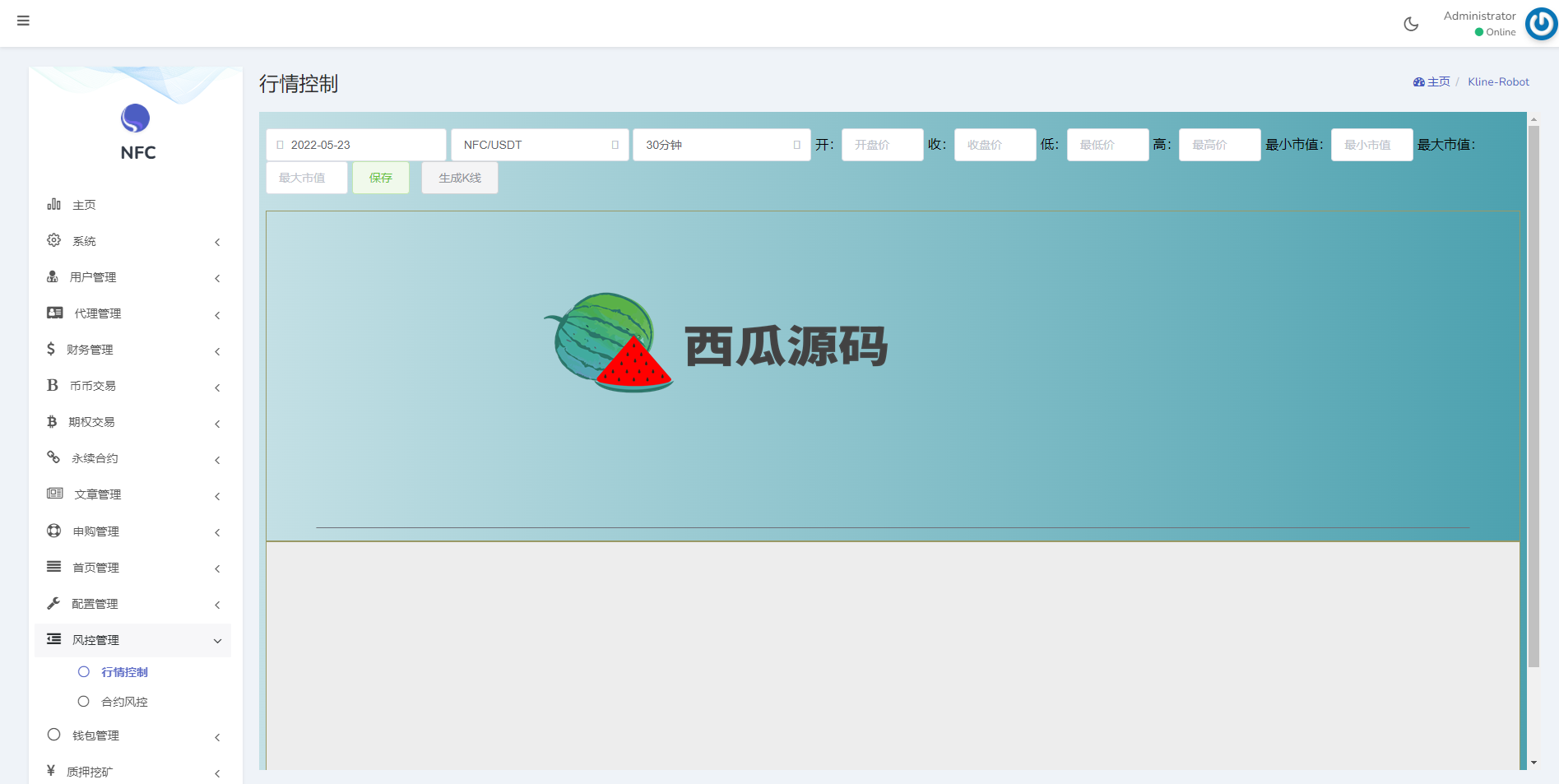This screenshot has width=1559, height=784.
Task: Click the scrollbar down arrow
Action: pyautogui.click(x=1533, y=763)
